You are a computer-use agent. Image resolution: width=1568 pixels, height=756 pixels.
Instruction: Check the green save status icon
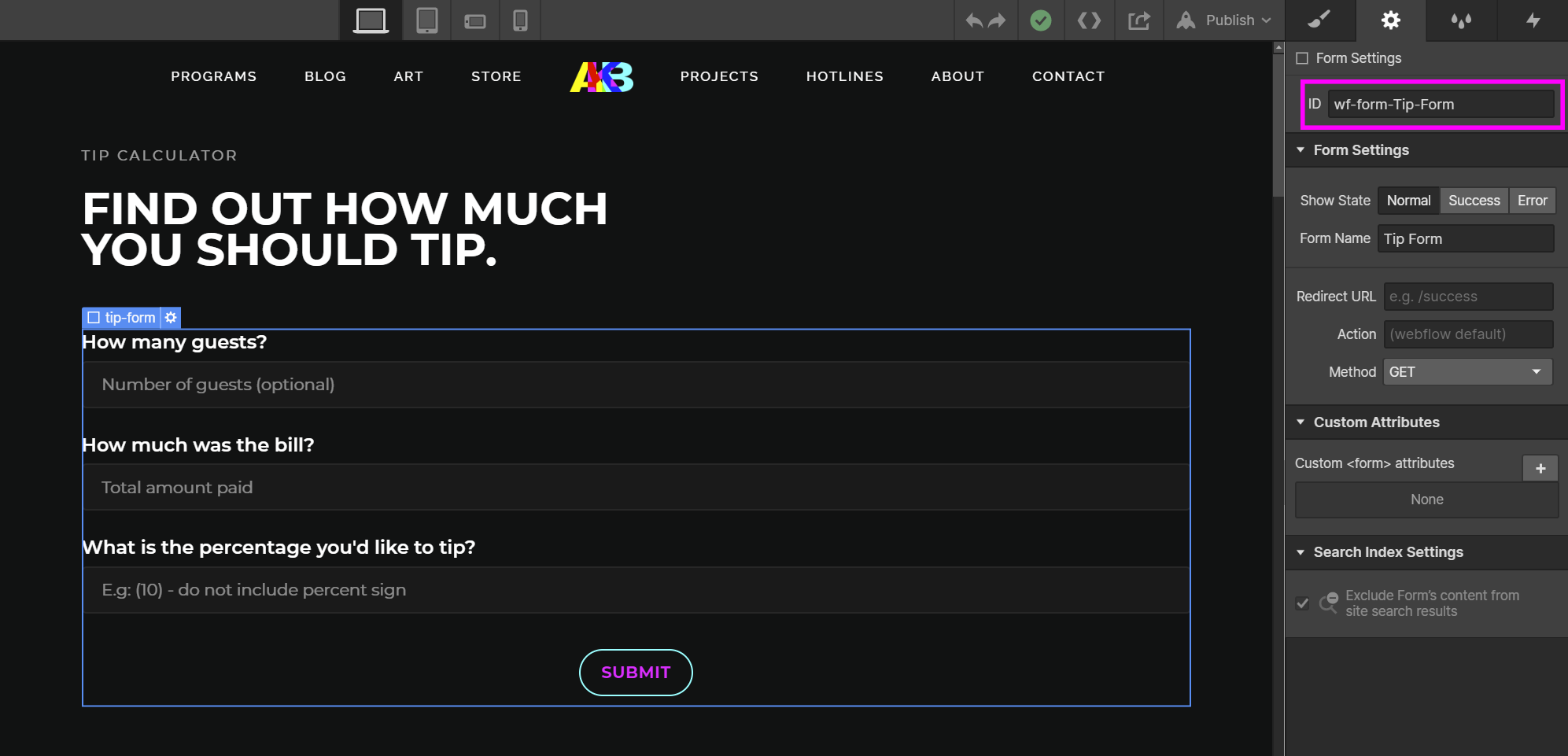point(1041,20)
